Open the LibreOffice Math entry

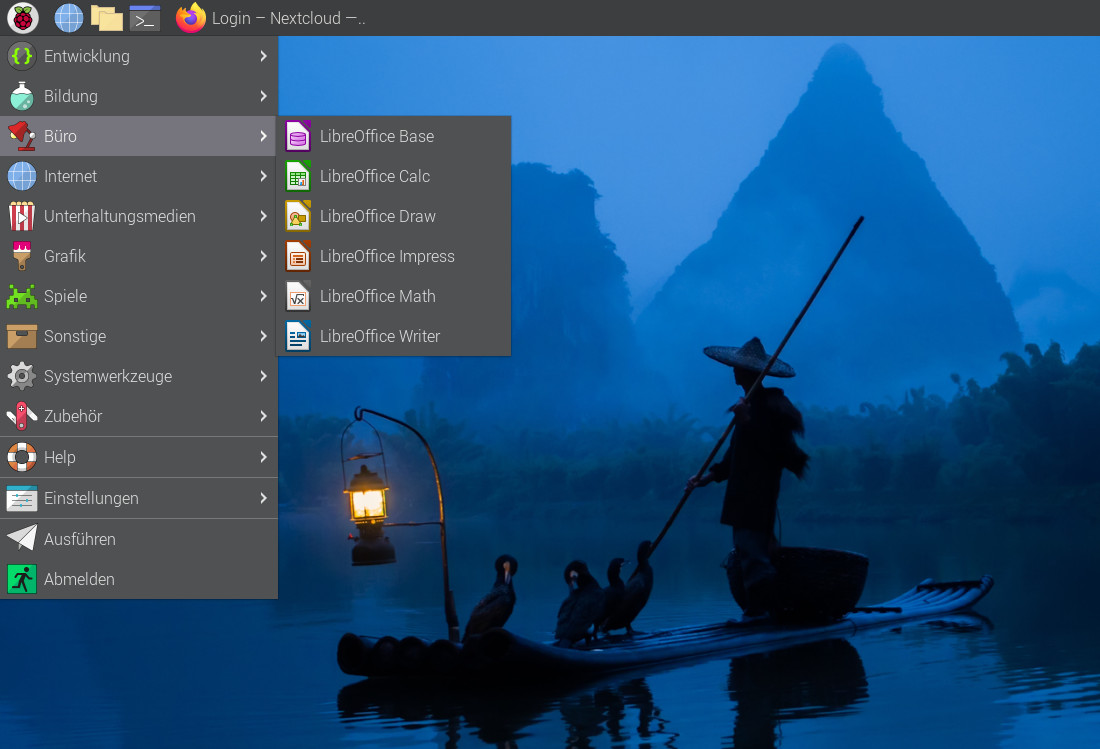coord(394,296)
